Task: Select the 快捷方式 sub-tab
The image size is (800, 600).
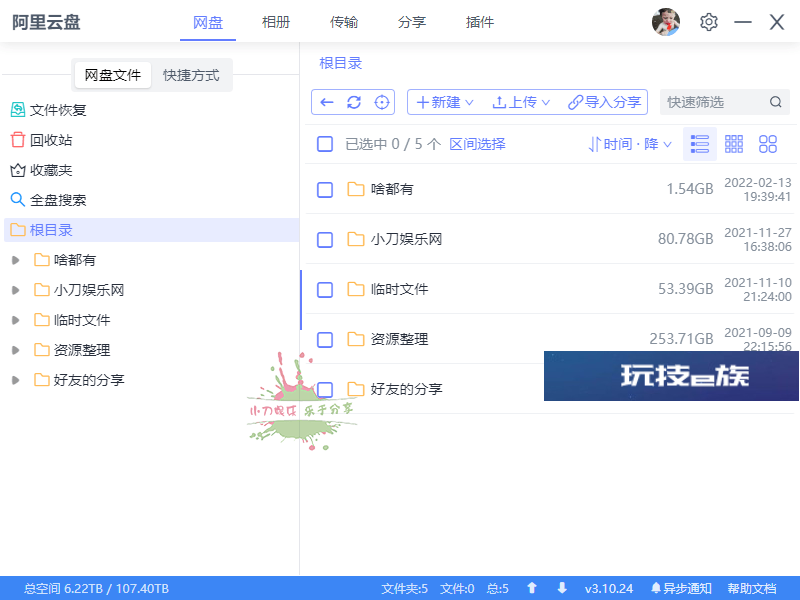Action: click(191, 75)
